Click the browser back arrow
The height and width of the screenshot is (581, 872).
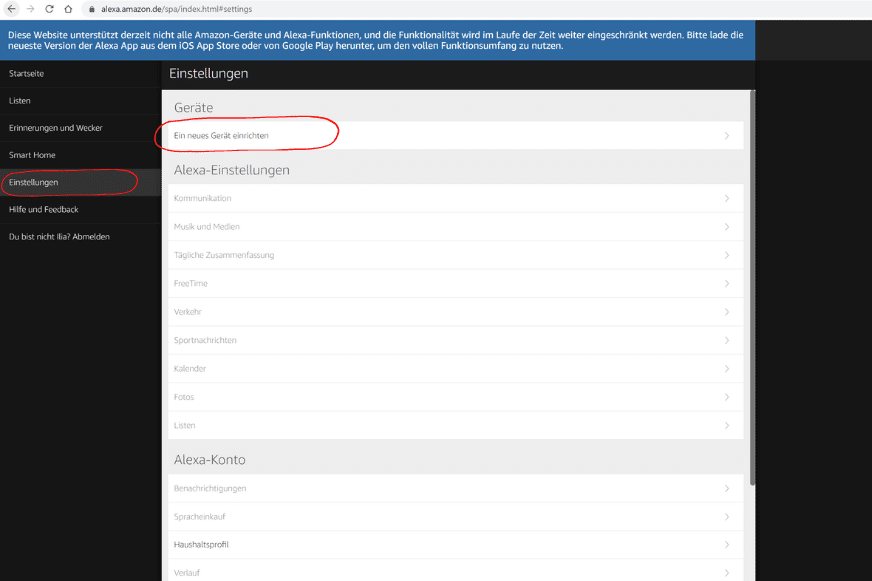click(x=10, y=7)
